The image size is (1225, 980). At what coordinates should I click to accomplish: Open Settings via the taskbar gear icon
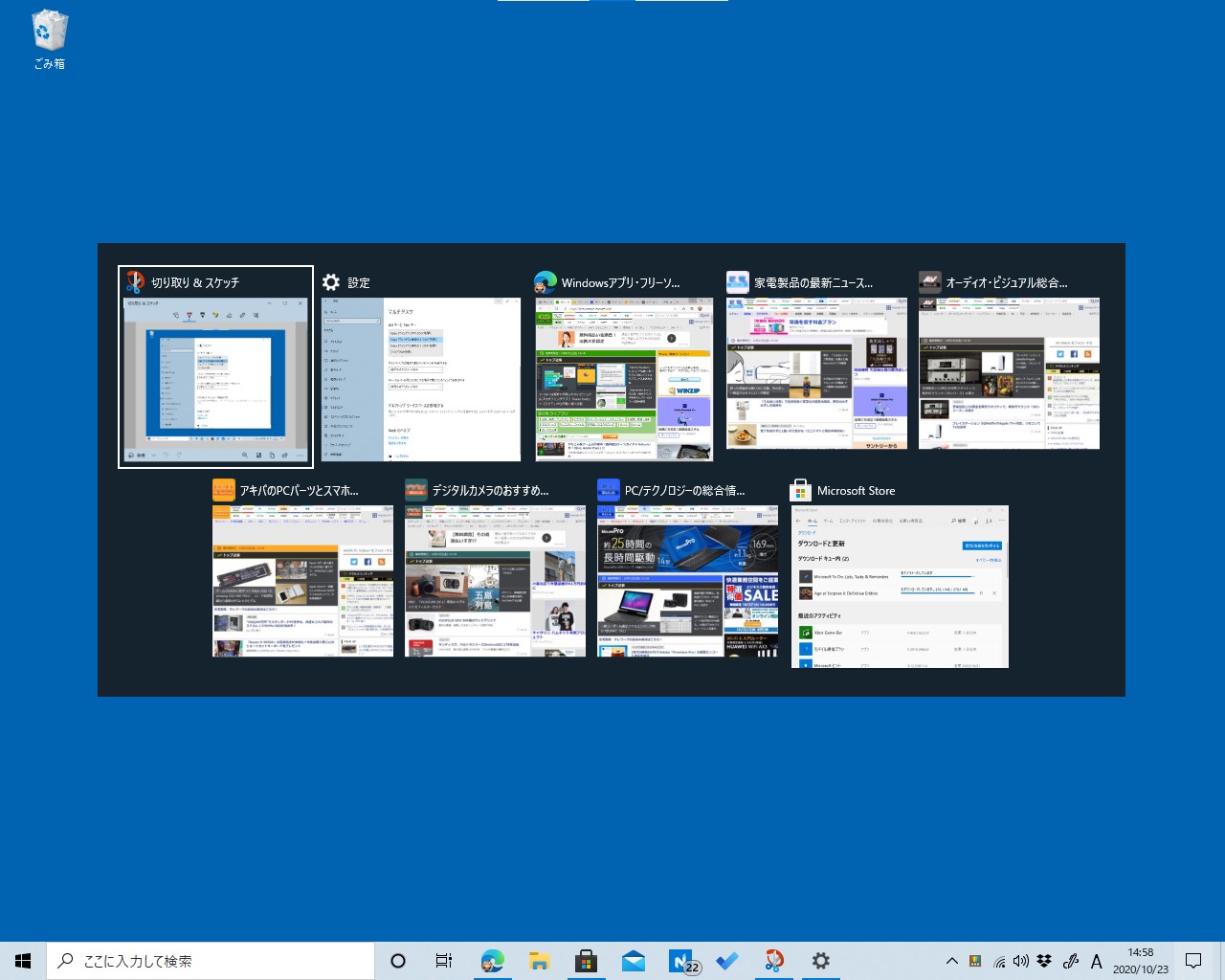(x=821, y=960)
